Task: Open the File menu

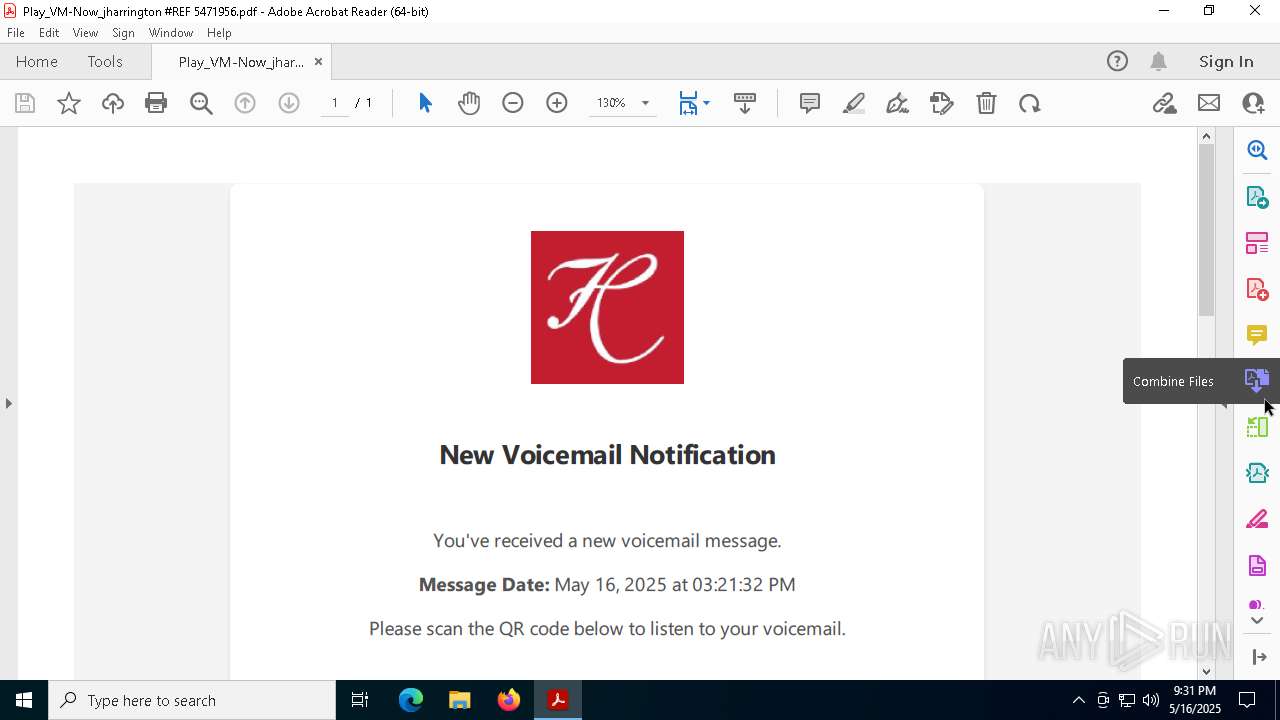Action: [x=16, y=33]
